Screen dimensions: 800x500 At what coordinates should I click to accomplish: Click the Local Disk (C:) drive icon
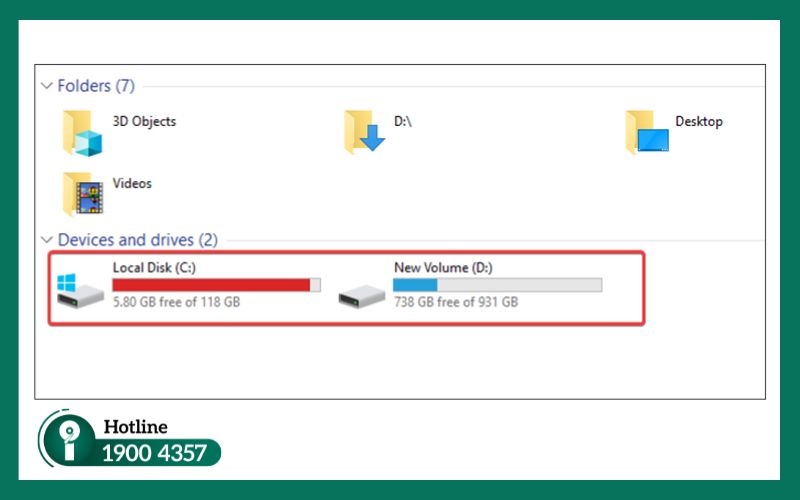click(x=80, y=288)
